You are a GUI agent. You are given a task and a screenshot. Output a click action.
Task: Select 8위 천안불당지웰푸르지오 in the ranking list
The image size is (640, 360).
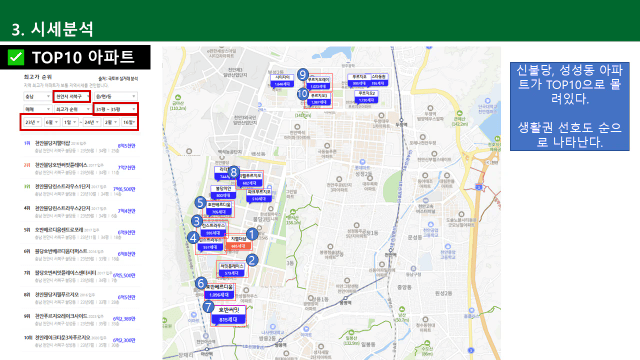coord(80,298)
